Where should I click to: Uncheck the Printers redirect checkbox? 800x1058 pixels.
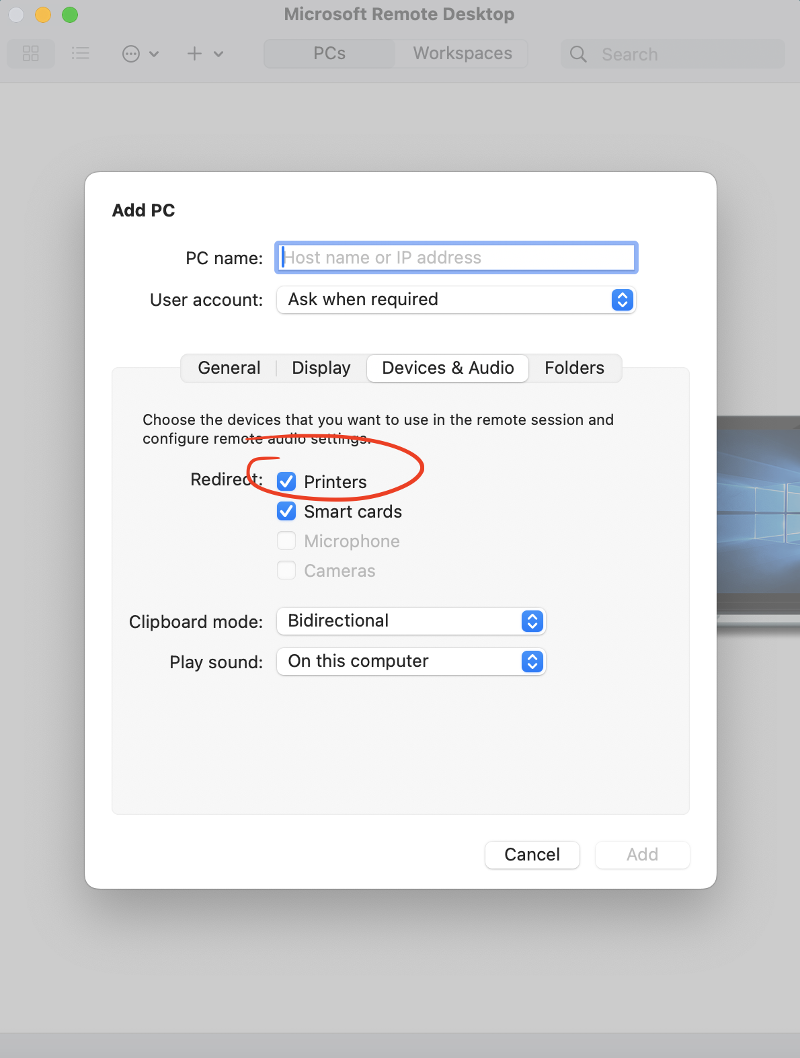(287, 482)
